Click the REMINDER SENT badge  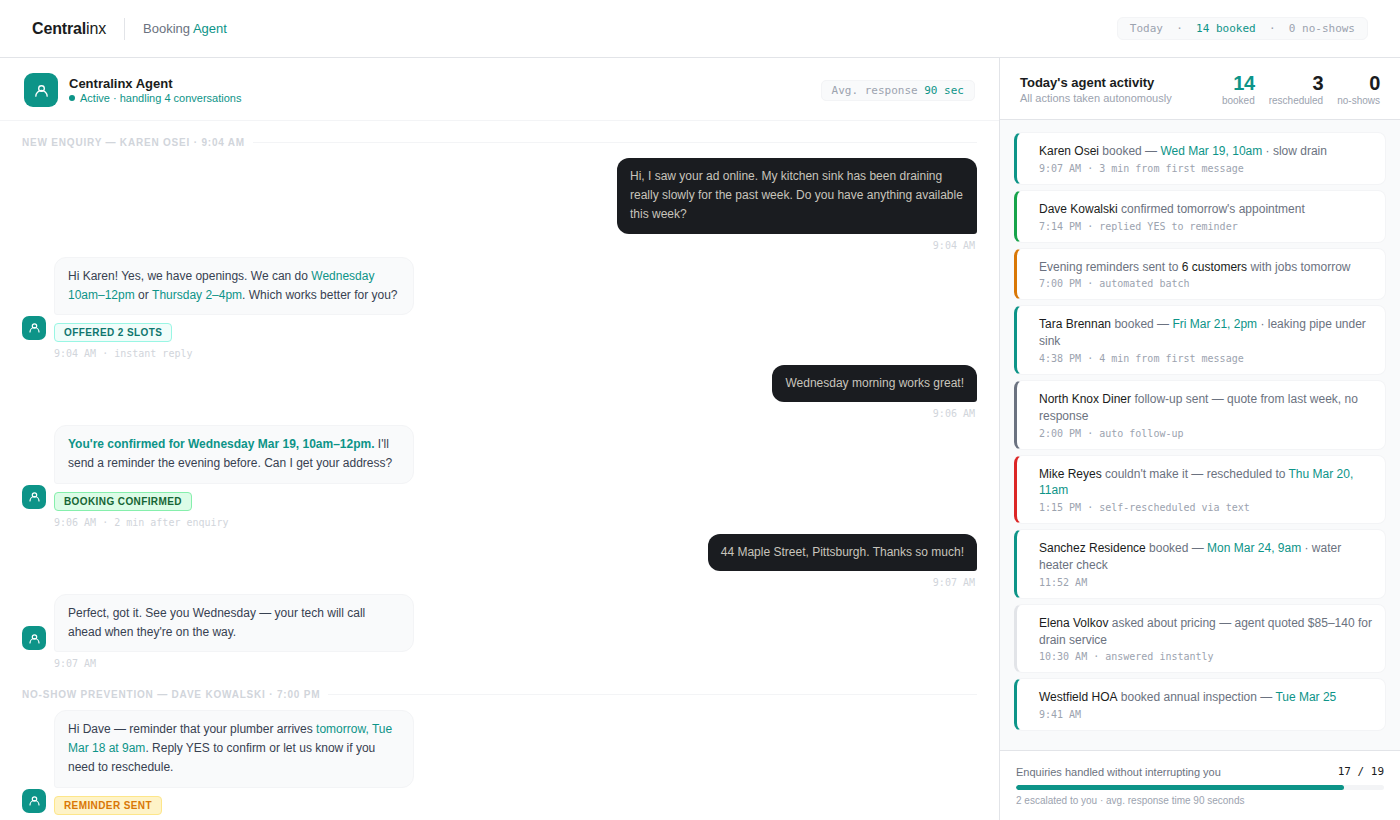[108, 805]
